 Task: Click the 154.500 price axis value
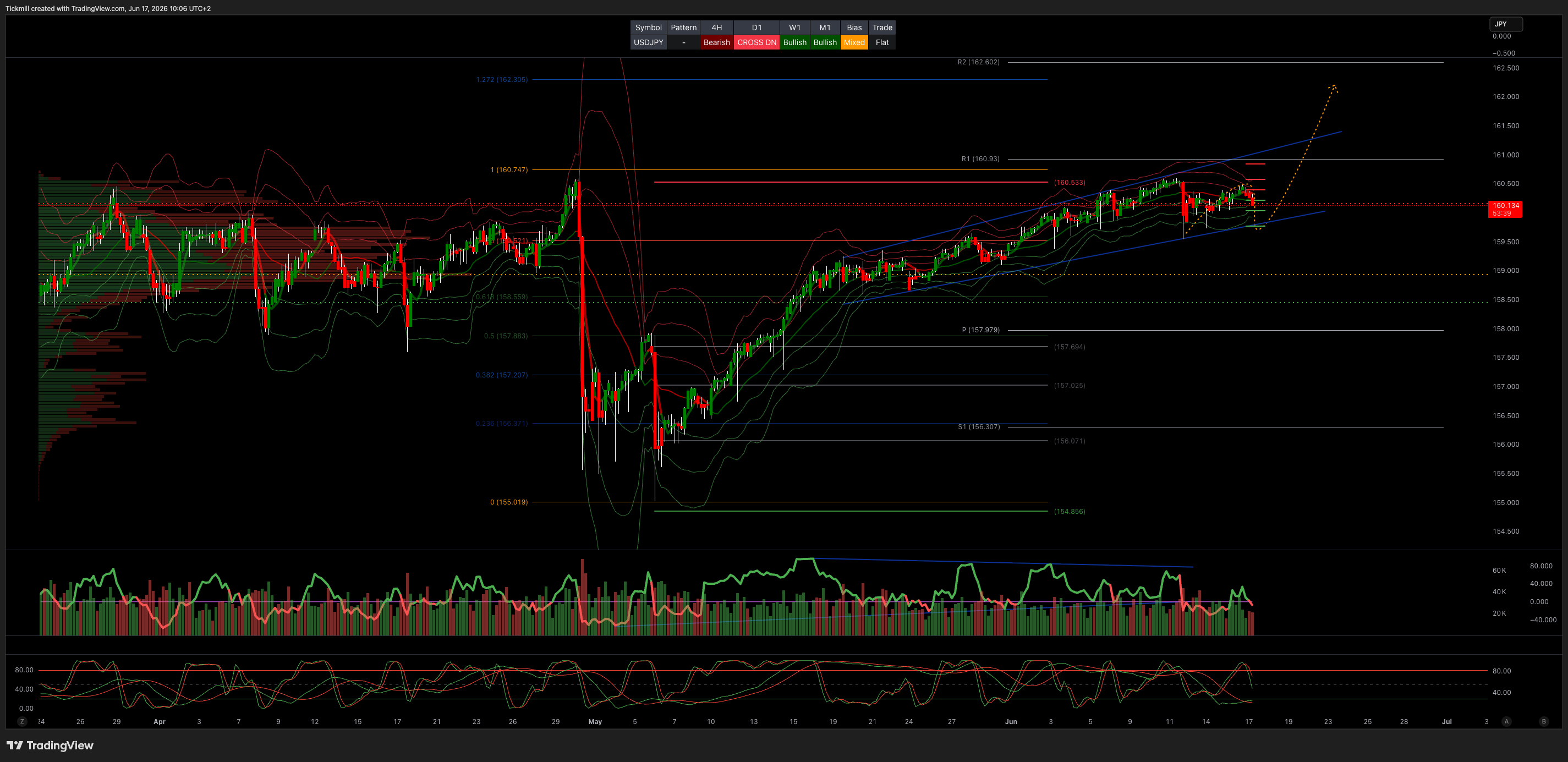[1506, 531]
